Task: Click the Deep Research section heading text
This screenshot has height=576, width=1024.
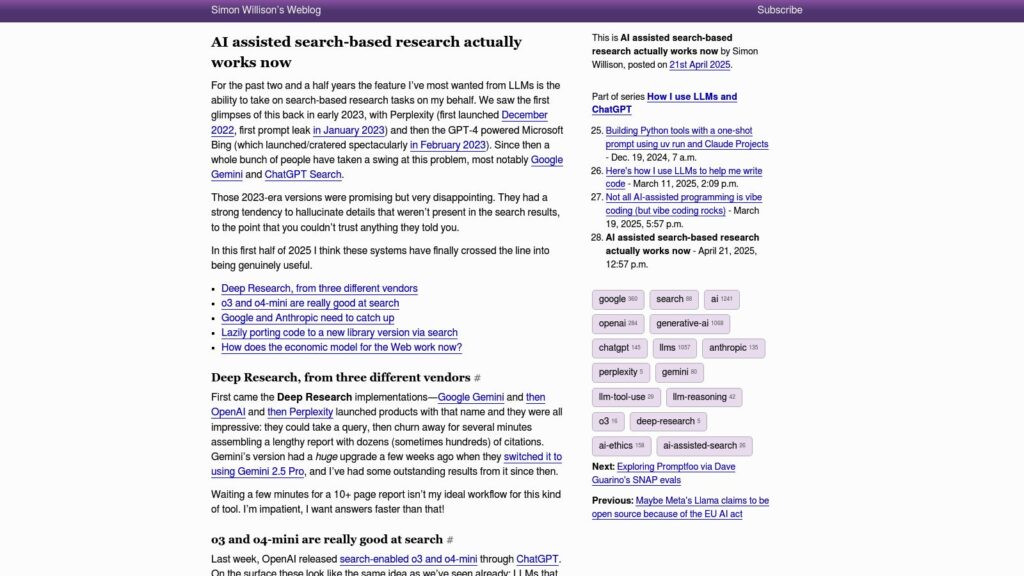Action: point(341,377)
